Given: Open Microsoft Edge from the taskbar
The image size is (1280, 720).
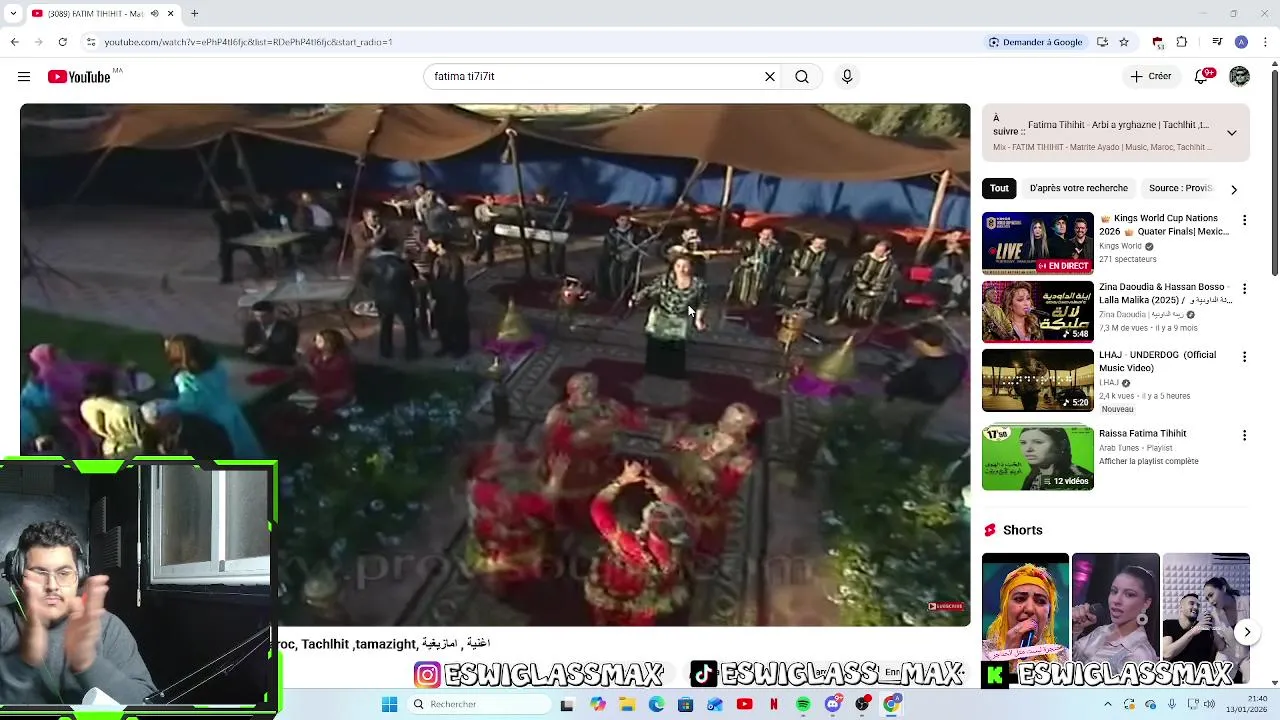Looking at the screenshot, I should [x=656, y=704].
